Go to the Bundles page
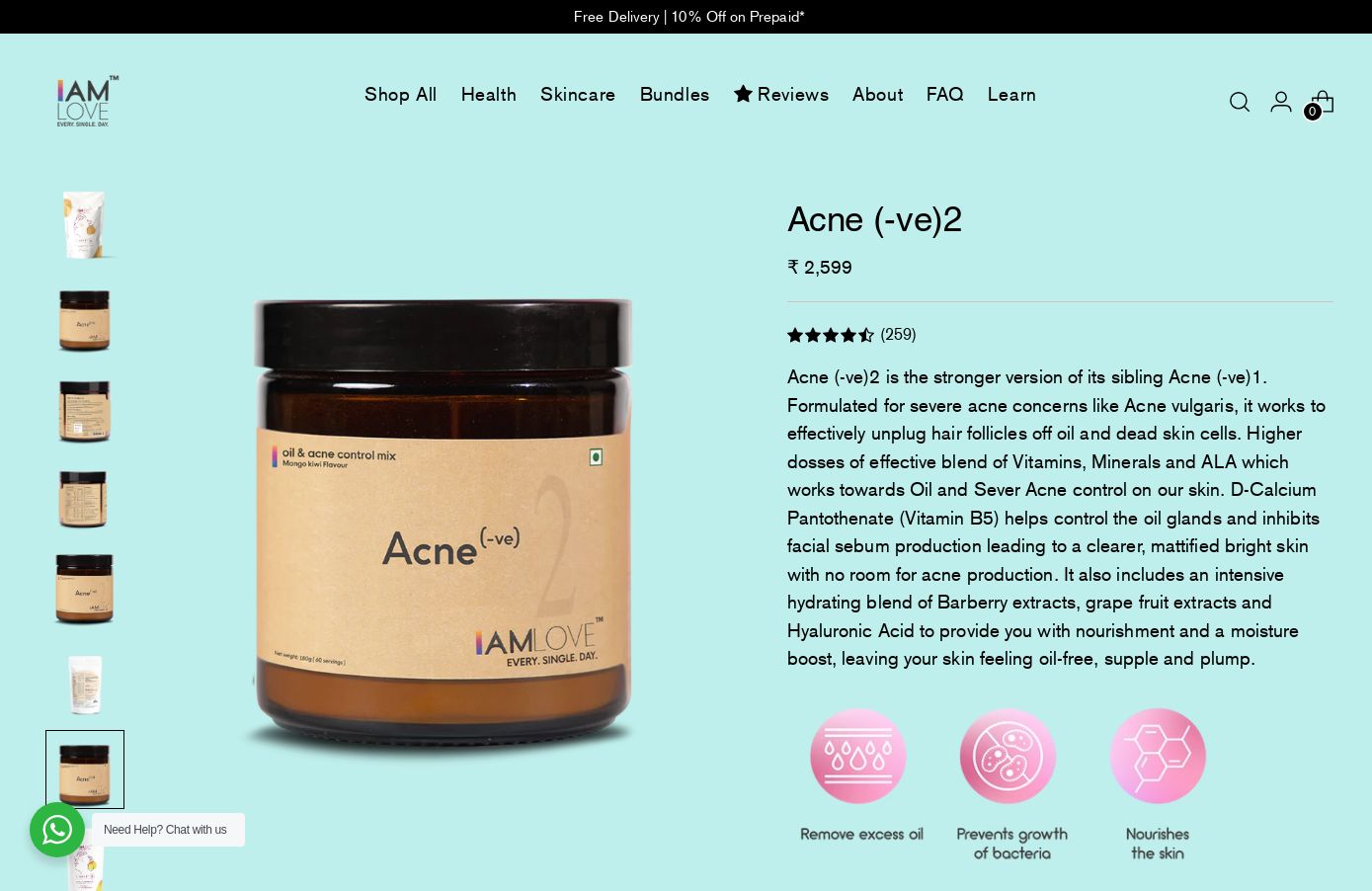Image resolution: width=1372 pixels, height=891 pixels. (675, 94)
